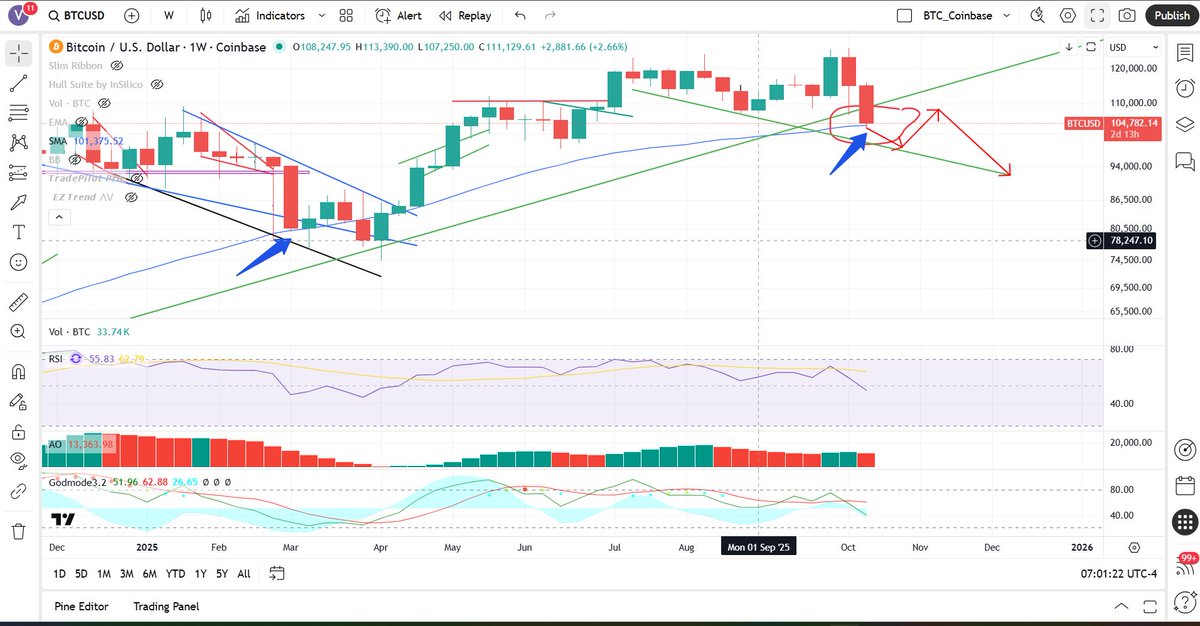Screen dimensions: 1200x626
Task: Open indicator templates grid icon
Action: 345,16
